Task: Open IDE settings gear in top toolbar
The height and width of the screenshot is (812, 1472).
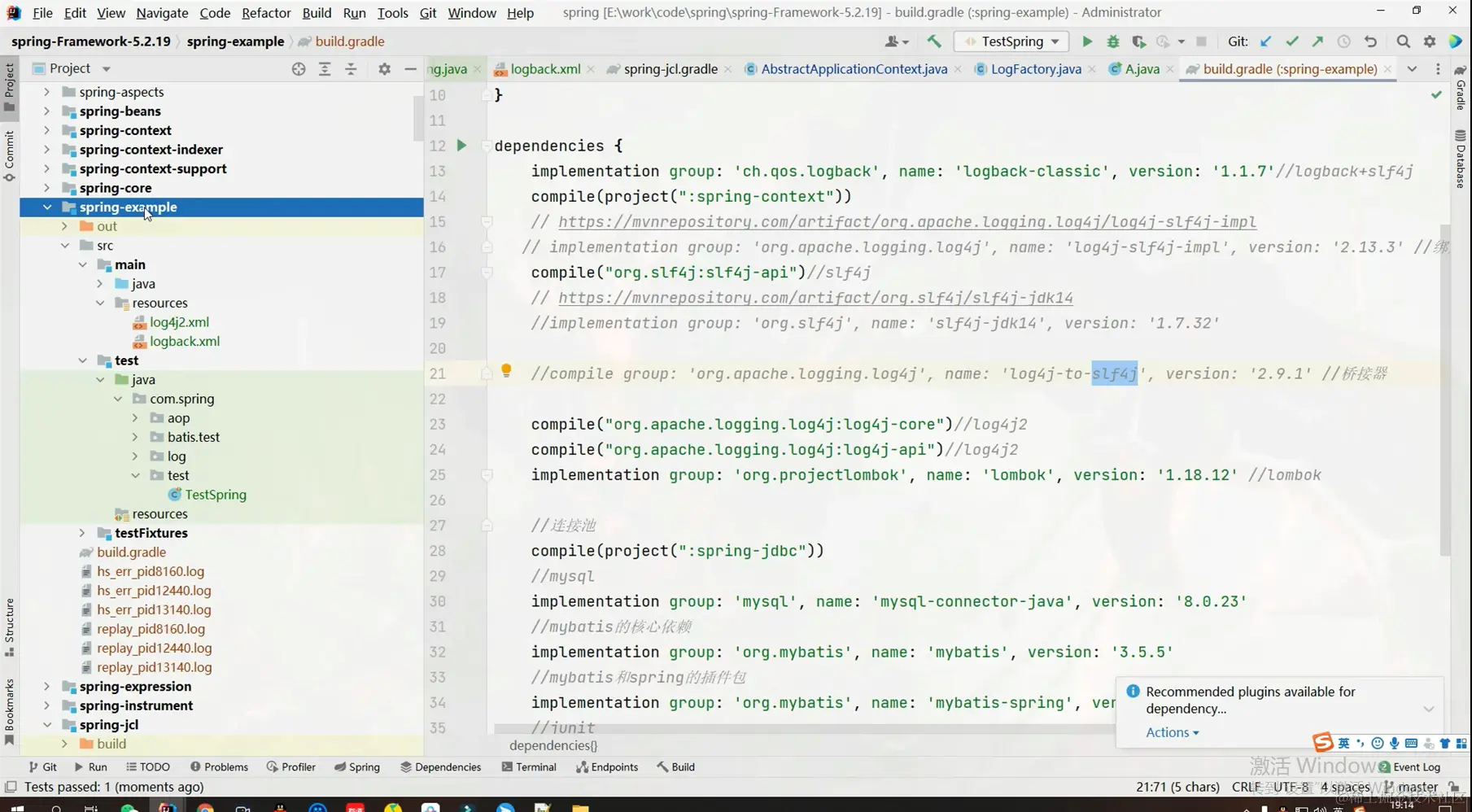Action: 1430,41
